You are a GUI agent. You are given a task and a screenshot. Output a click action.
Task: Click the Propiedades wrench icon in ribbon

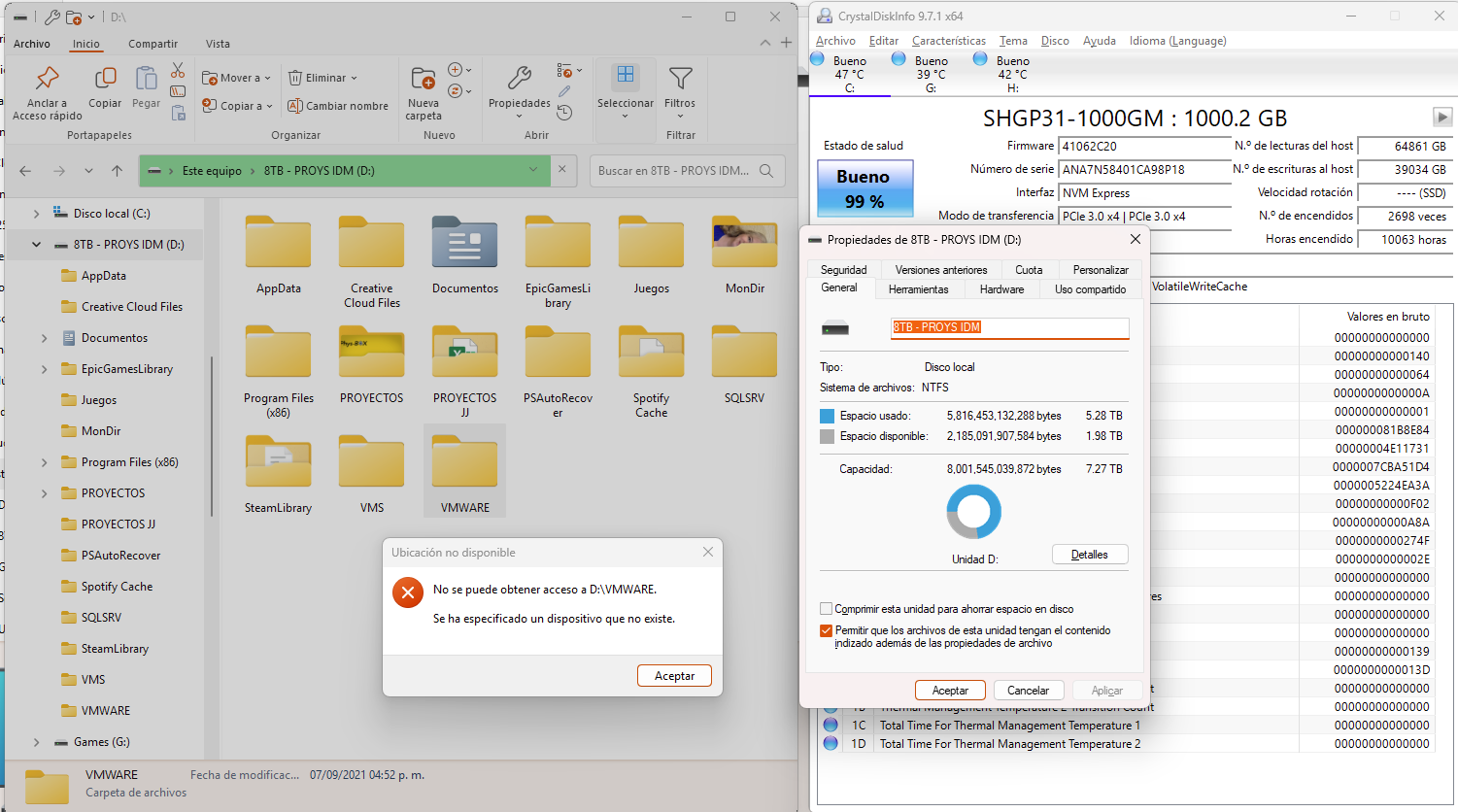click(x=520, y=78)
